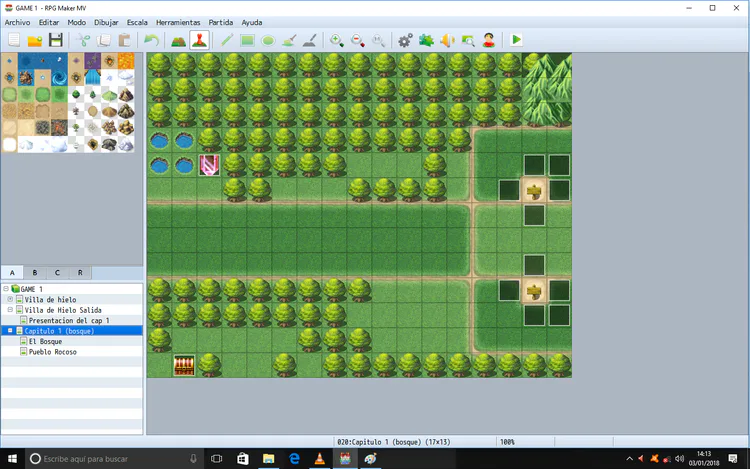
Task: Zoom in on the map
Action: point(337,40)
